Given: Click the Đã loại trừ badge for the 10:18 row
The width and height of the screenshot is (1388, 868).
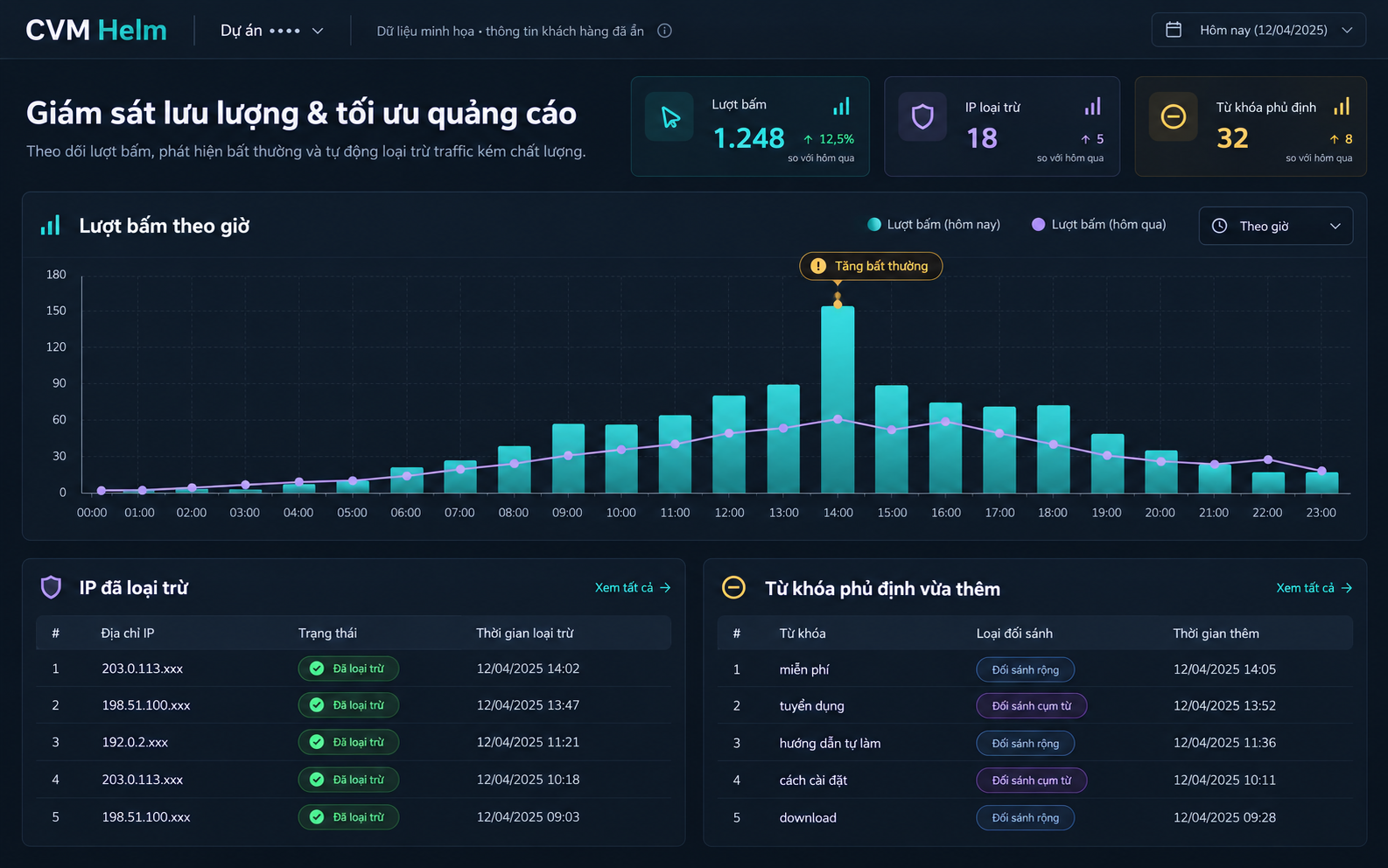Looking at the screenshot, I should pos(348,780).
